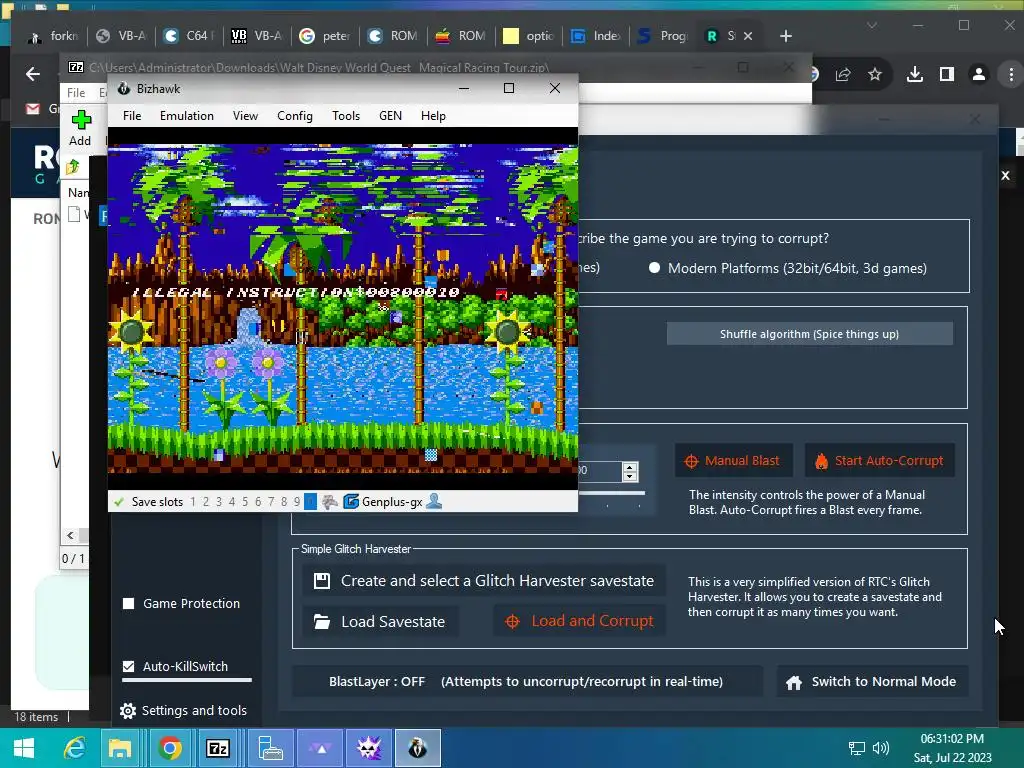Viewport: 1024px width, 768px height.
Task: Click the user profile icon in status bar
Action: [434, 502]
